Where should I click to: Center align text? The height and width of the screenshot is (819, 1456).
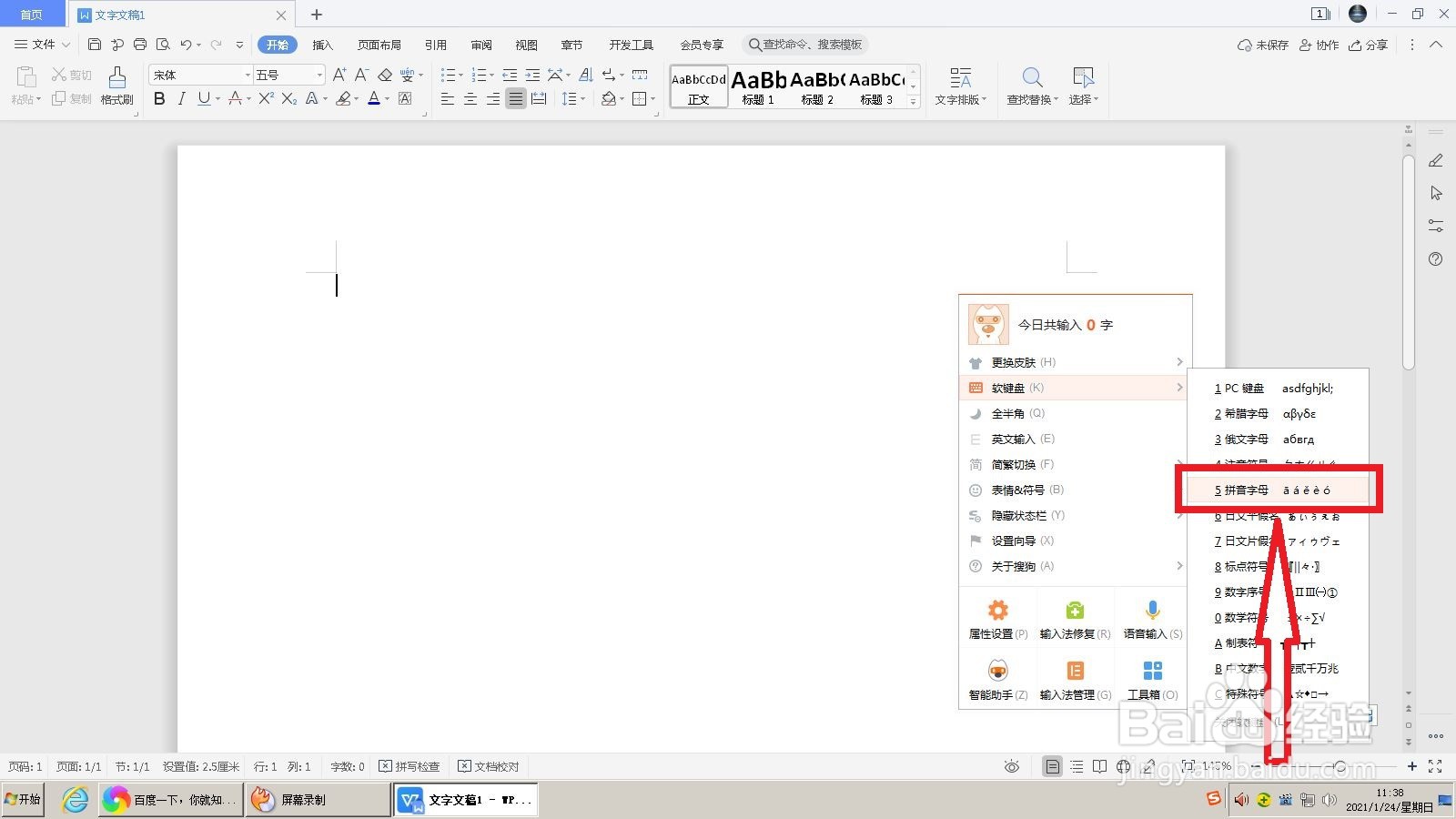[470, 98]
